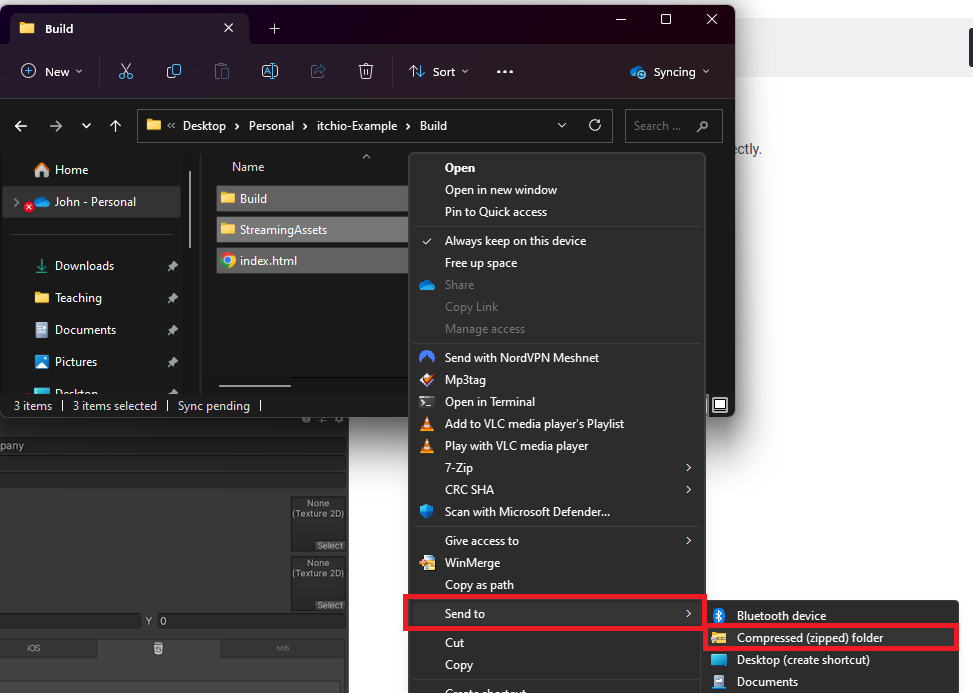Screen dimensions: 973x693
Task: Switch to large thumbnails view icon
Action: pos(720,405)
